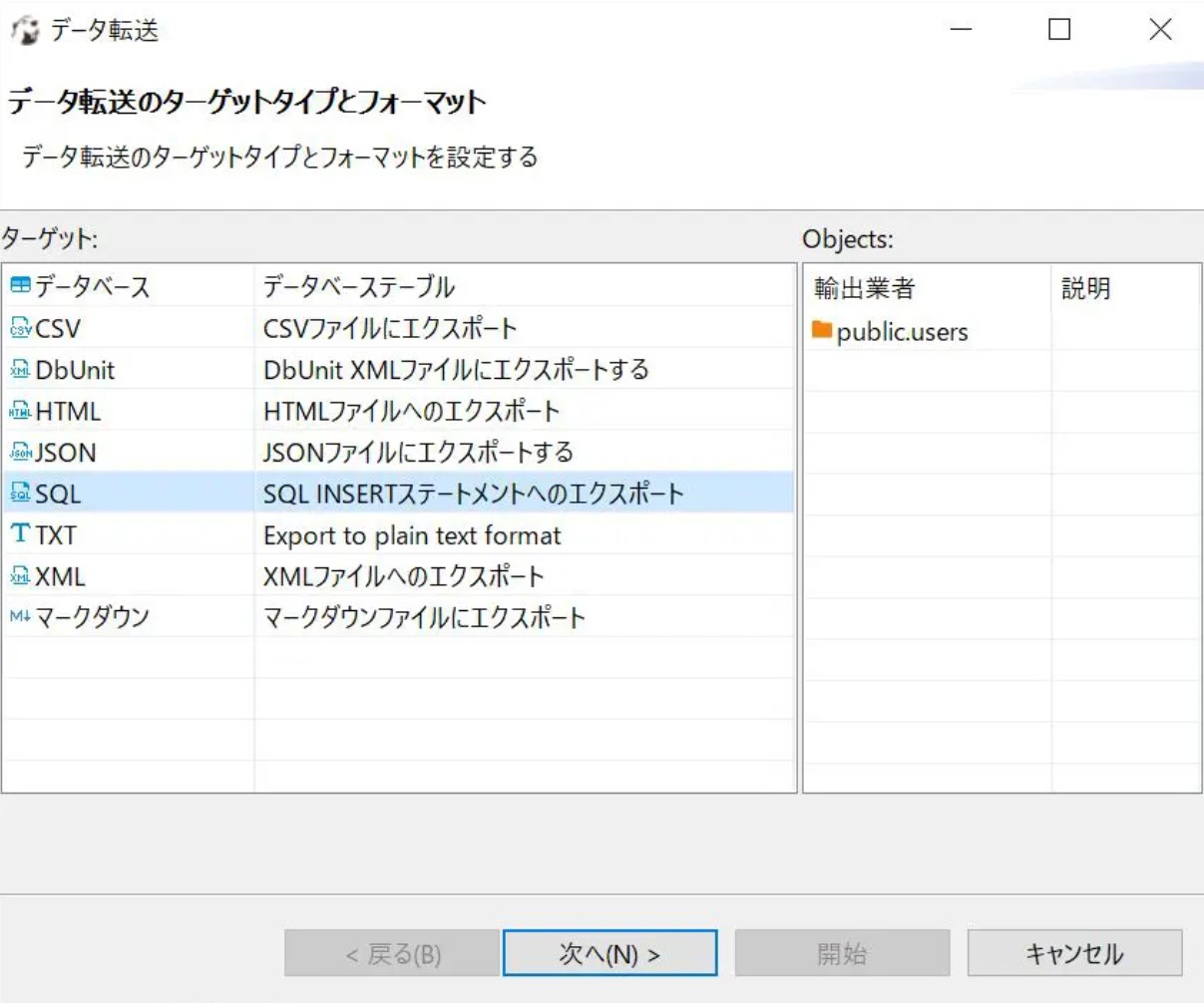The image size is (1204, 1003).
Task: Select the public.users row under Objects
Action: click(898, 332)
